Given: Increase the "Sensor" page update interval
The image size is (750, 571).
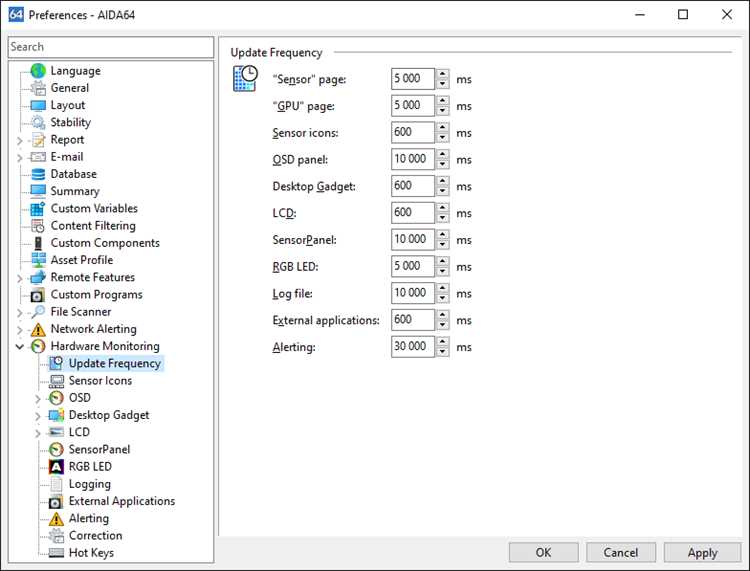Looking at the screenshot, I should (x=442, y=74).
